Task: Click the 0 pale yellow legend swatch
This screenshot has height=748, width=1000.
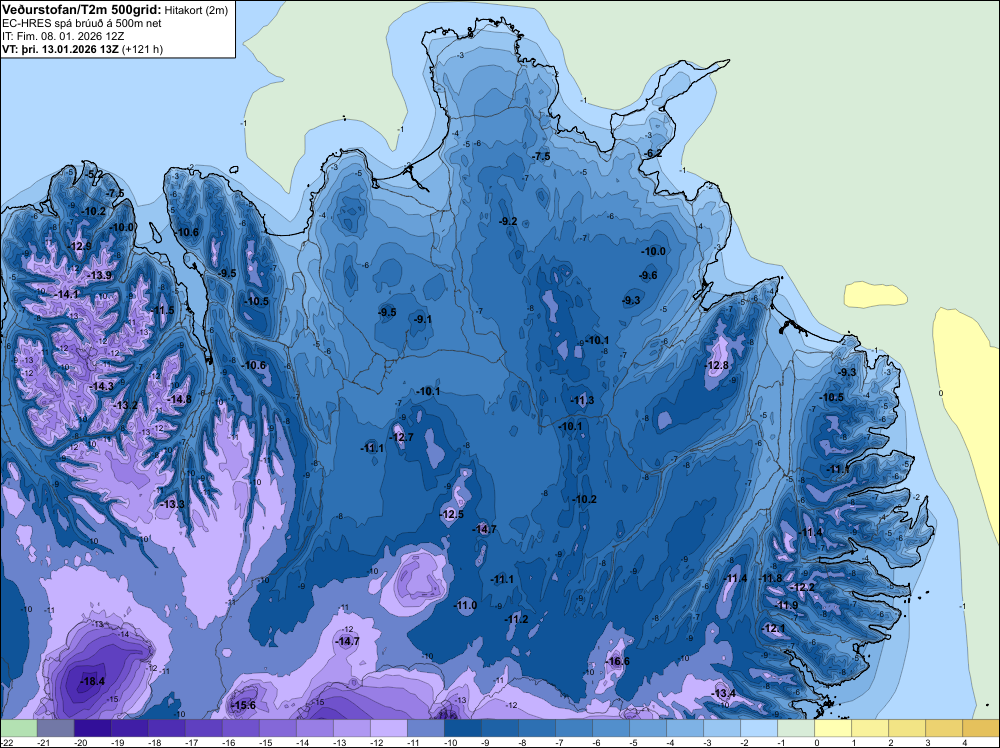Action: [832, 728]
